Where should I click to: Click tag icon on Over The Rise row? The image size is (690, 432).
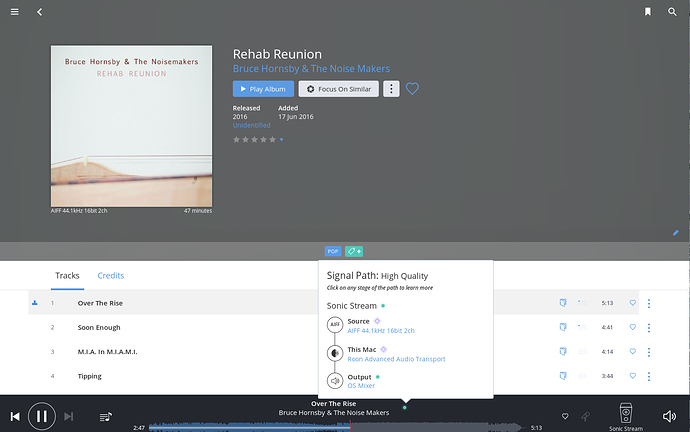click(x=563, y=303)
